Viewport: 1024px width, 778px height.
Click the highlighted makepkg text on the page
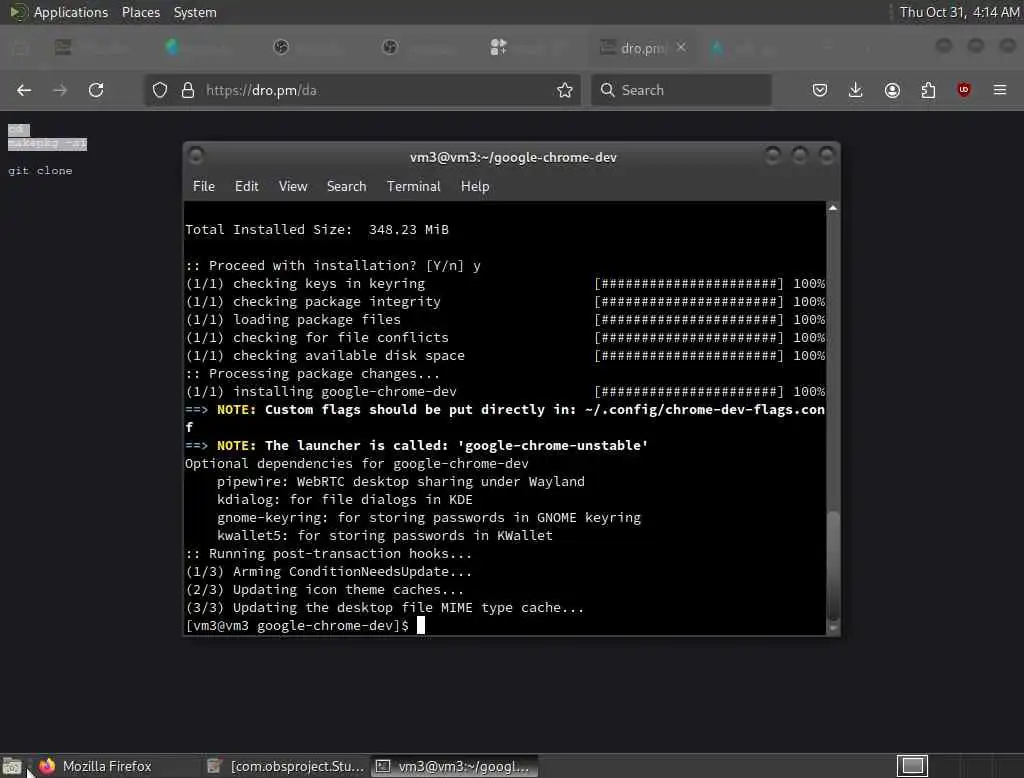point(47,144)
